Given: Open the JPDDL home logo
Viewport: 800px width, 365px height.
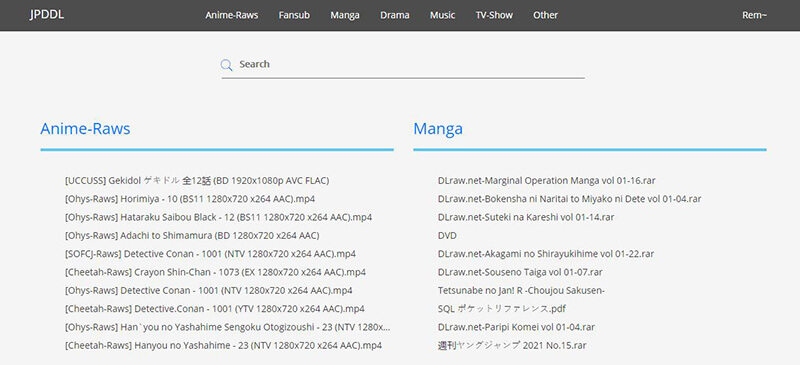Looking at the screenshot, I should (46, 15).
